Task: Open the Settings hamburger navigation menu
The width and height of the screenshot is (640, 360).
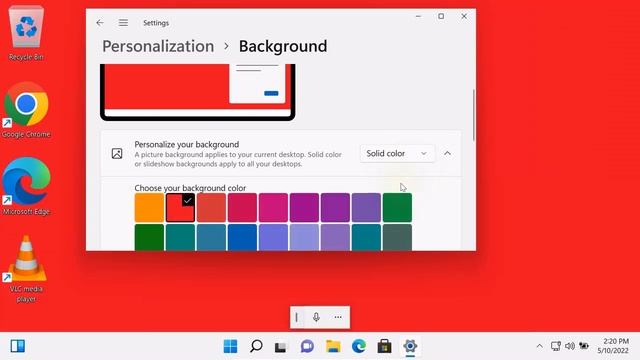Action: point(123,23)
